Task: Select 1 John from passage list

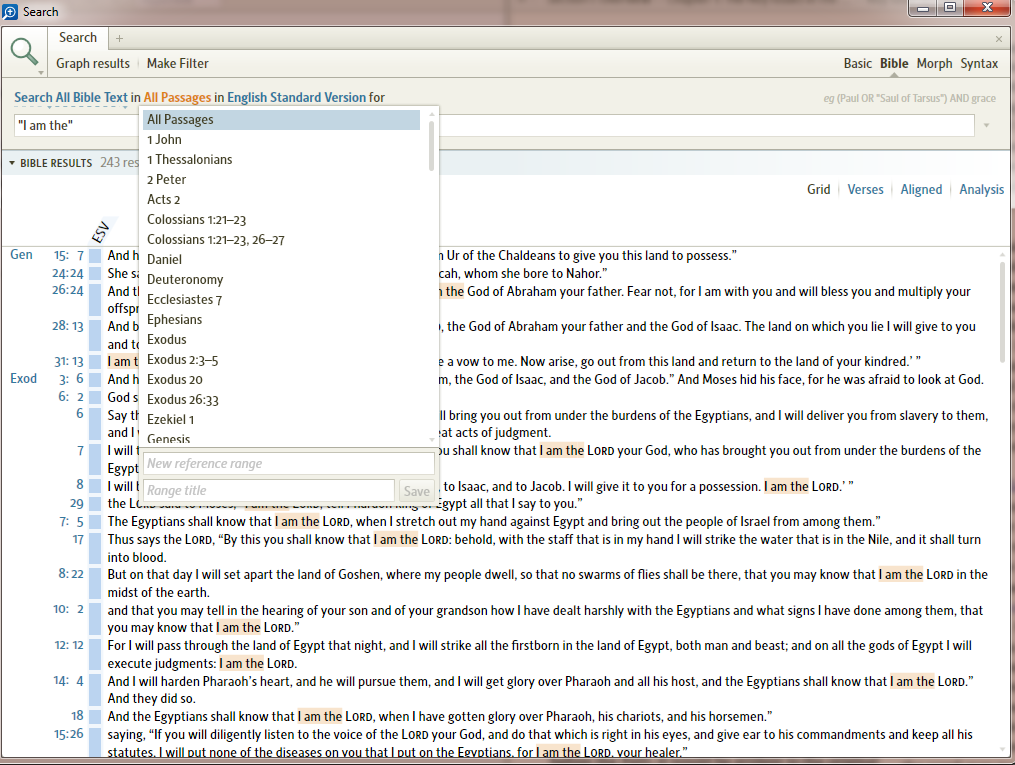Action: (x=282, y=140)
